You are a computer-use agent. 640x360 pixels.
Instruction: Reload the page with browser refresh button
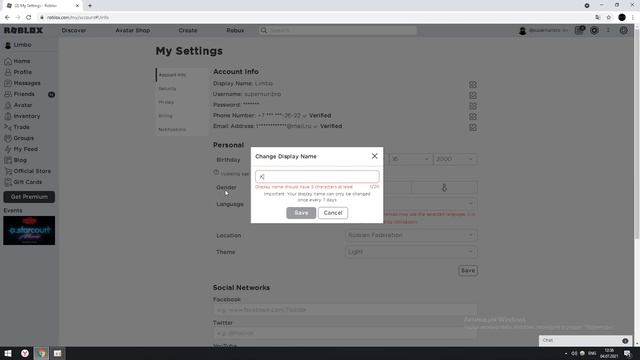pos(29,18)
